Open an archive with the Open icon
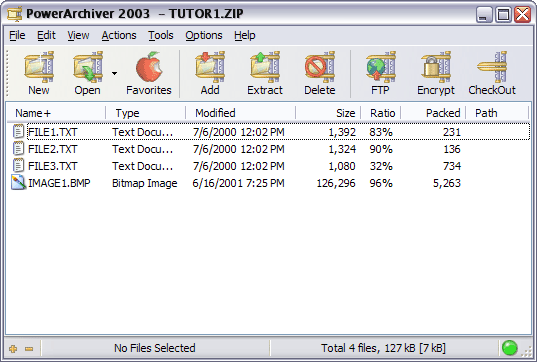This screenshot has width=537, height=362. coord(88,67)
